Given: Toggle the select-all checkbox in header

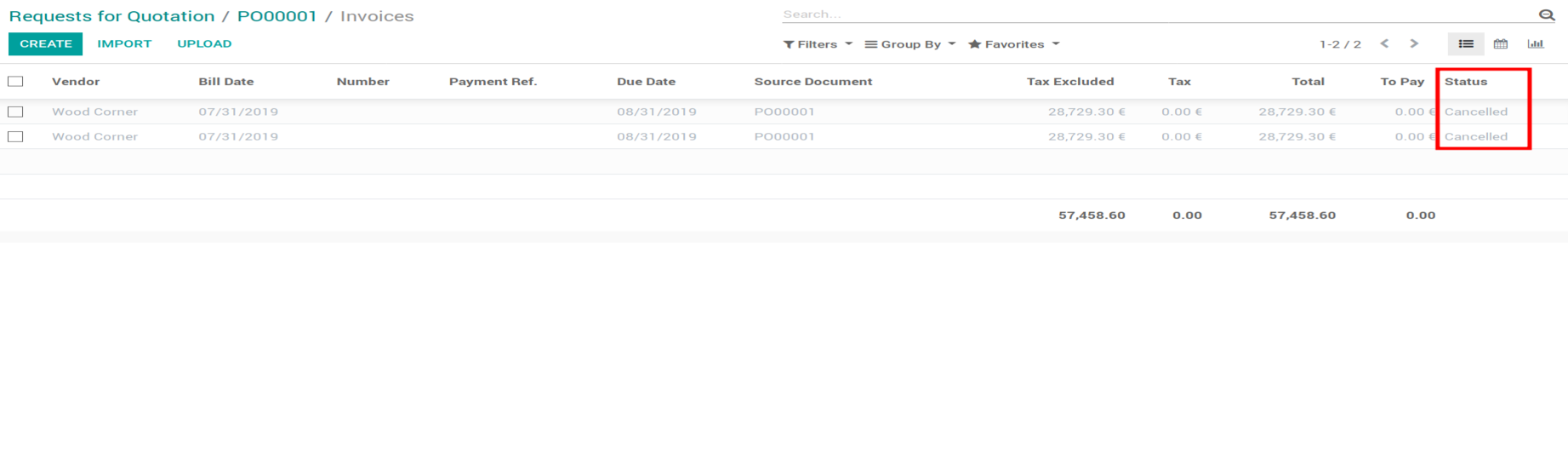Looking at the screenshot, I should [15, 82].
